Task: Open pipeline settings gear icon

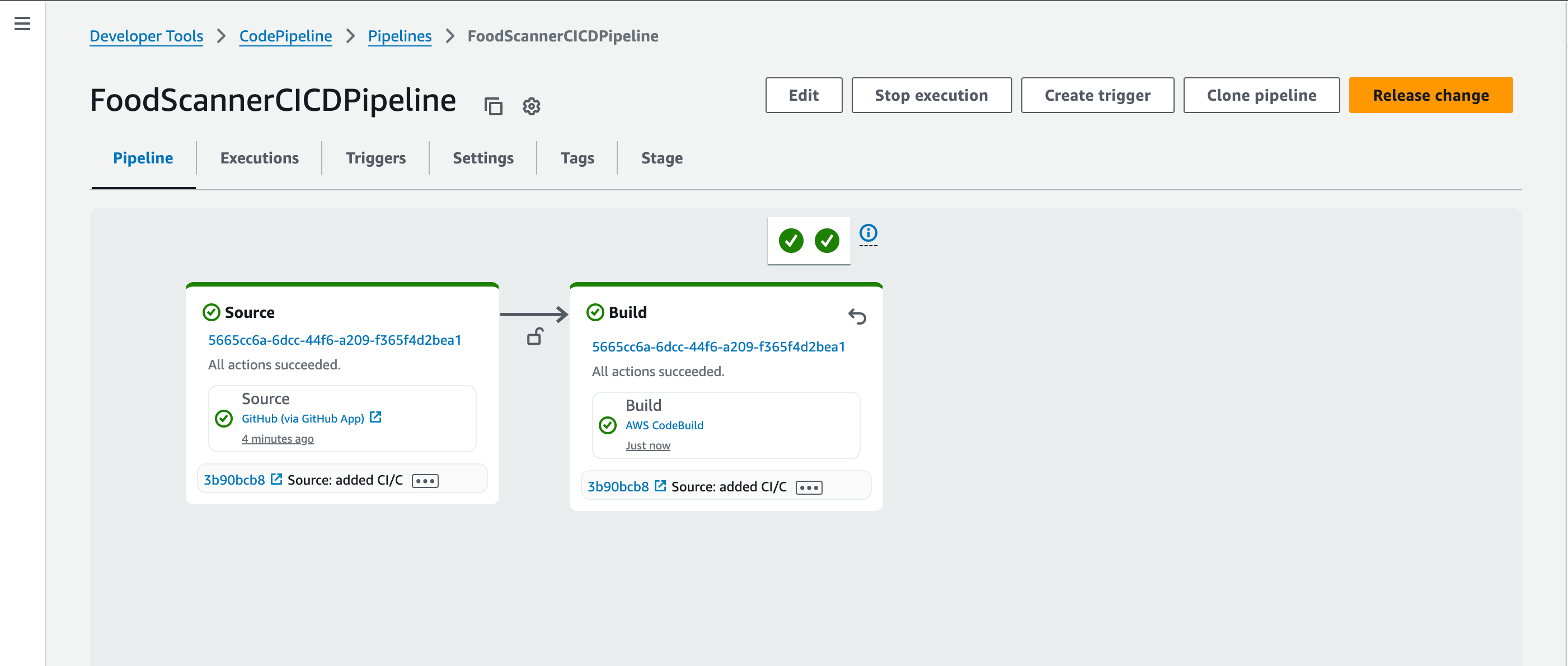Action: [x=532, y=106]
